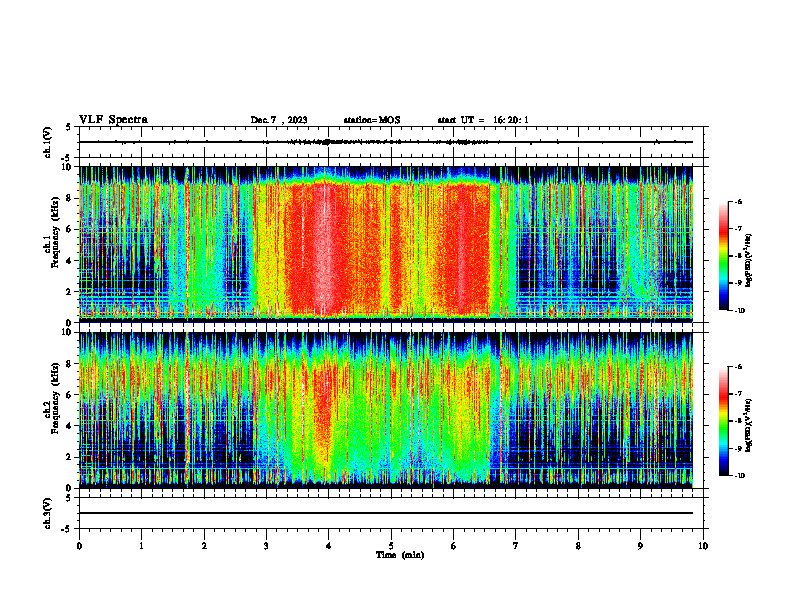The height and width of the screenshot is (612, 792).
Task: Click the "-6" label on ch.1 color bar
Action: tap(738, 201)
